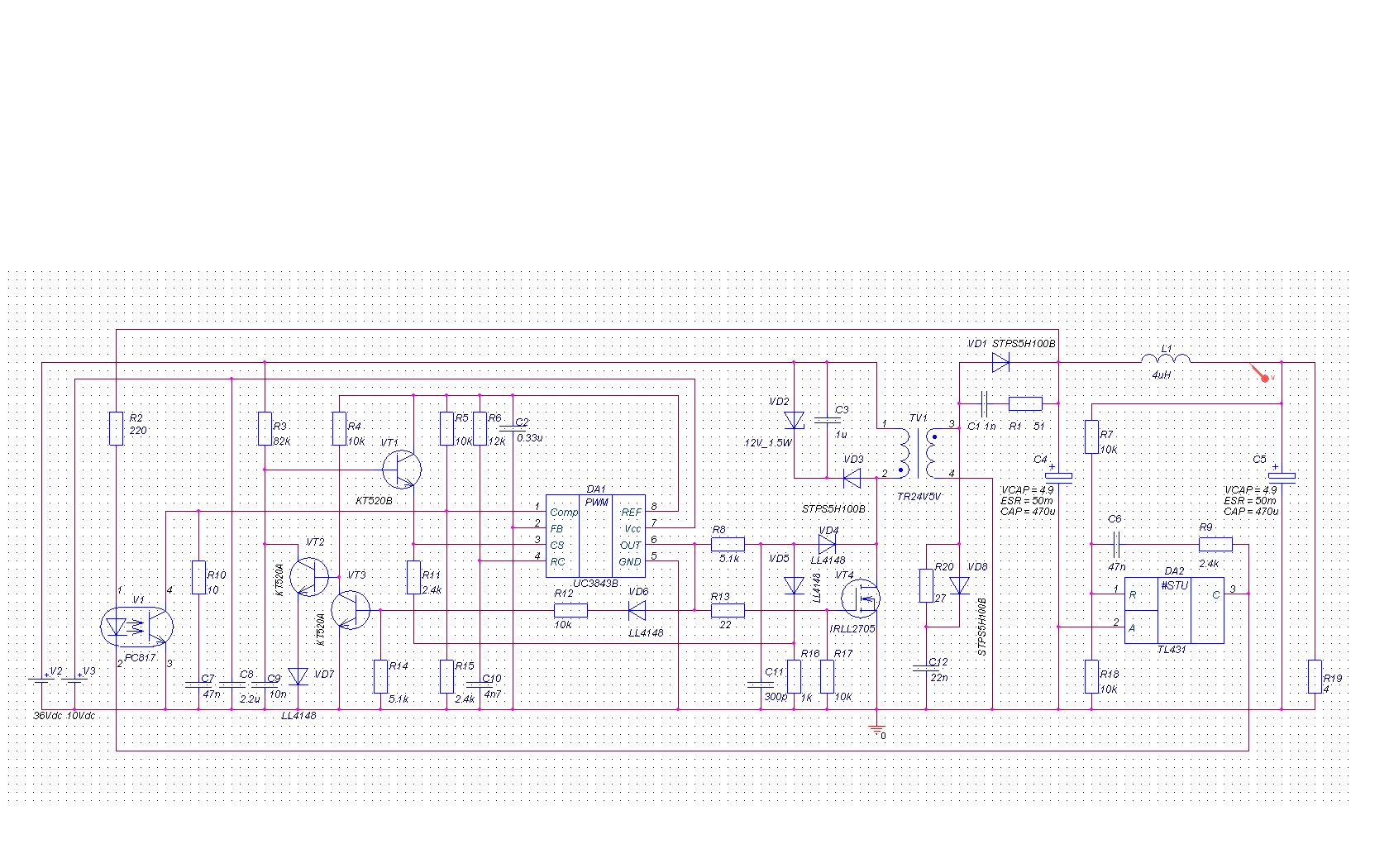Click the R7 resistor symbol
This screenshot has height=868, width=1389.
[1091, 436]
